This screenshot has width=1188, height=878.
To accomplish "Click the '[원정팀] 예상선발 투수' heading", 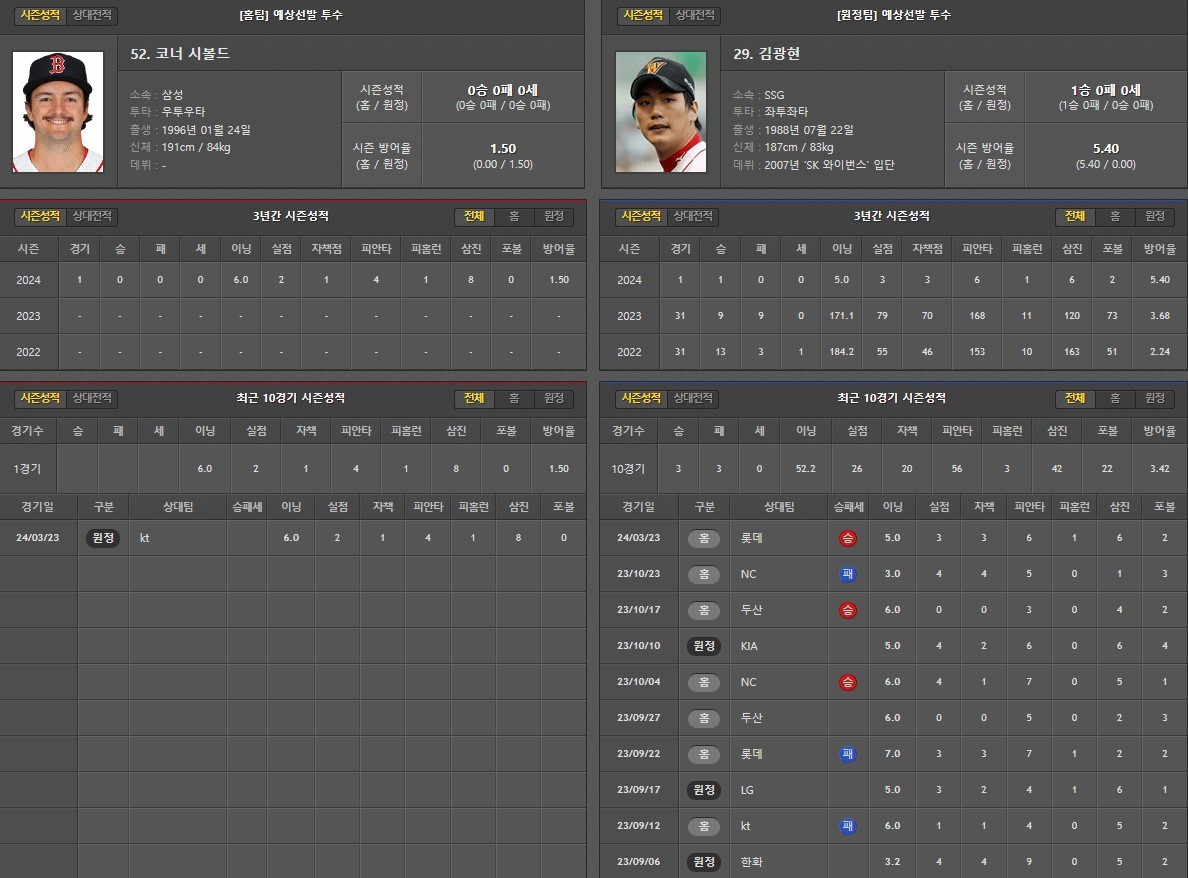I will (x=893, y=15).
